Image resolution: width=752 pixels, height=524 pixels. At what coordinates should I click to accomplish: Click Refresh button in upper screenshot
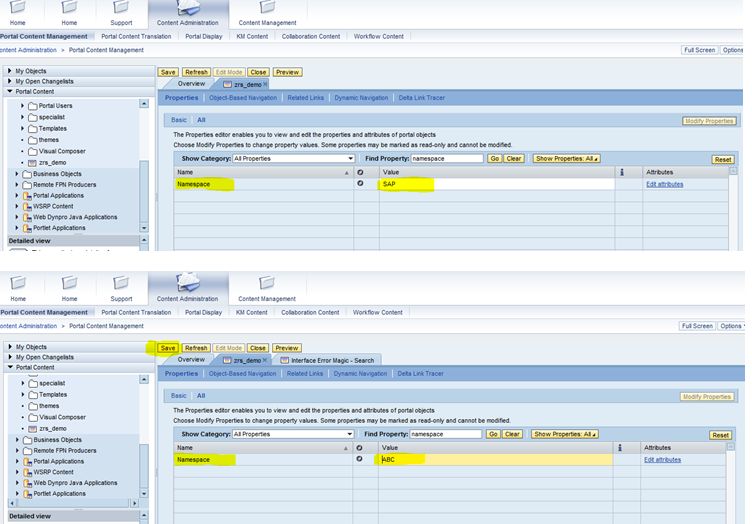(x=196, y=72)
